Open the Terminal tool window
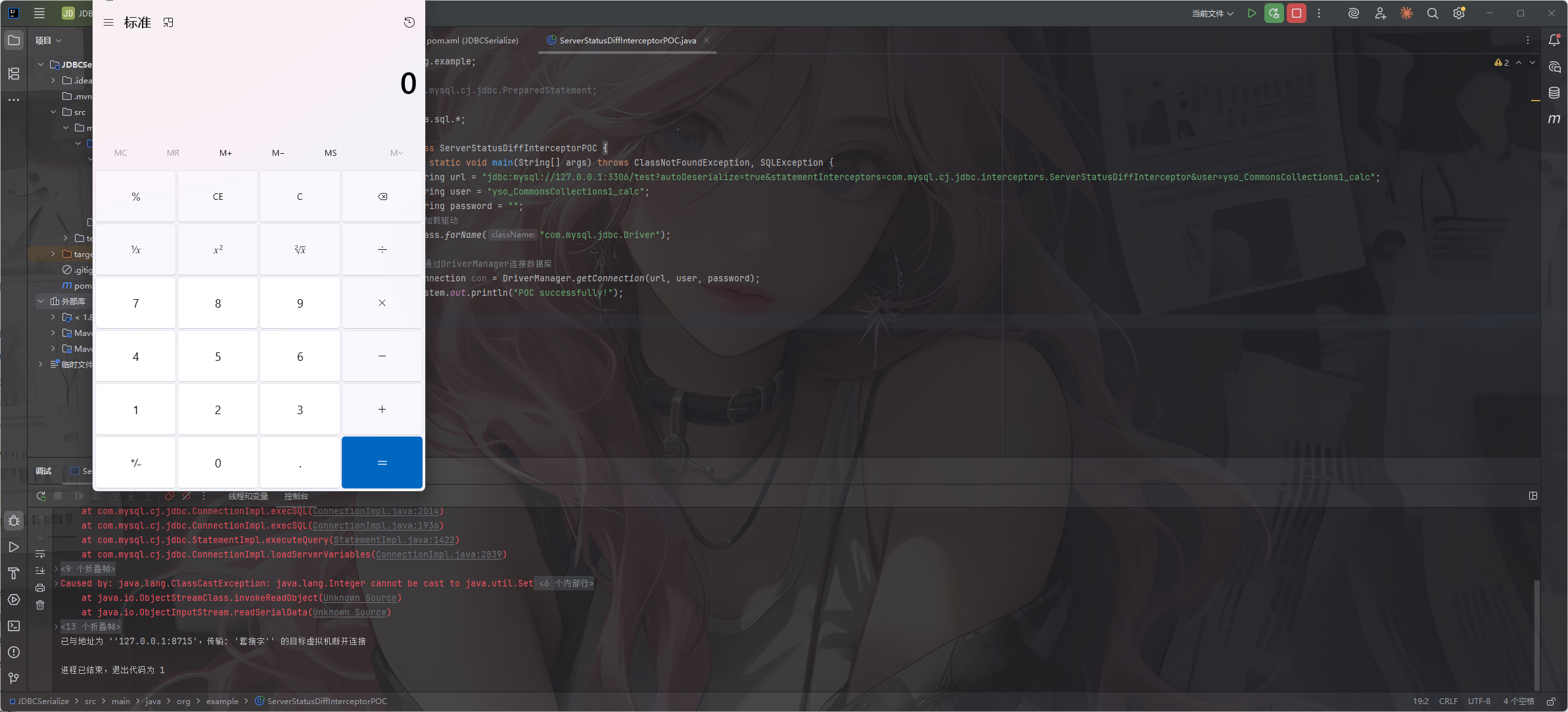Screen dimensions: 1568x712 coord(13,626)
